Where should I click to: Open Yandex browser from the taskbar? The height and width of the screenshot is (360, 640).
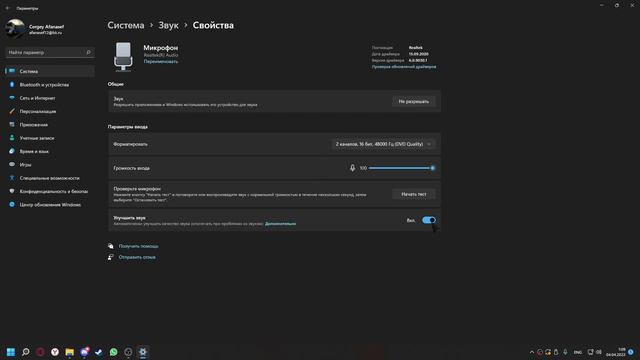coord(55,352)
